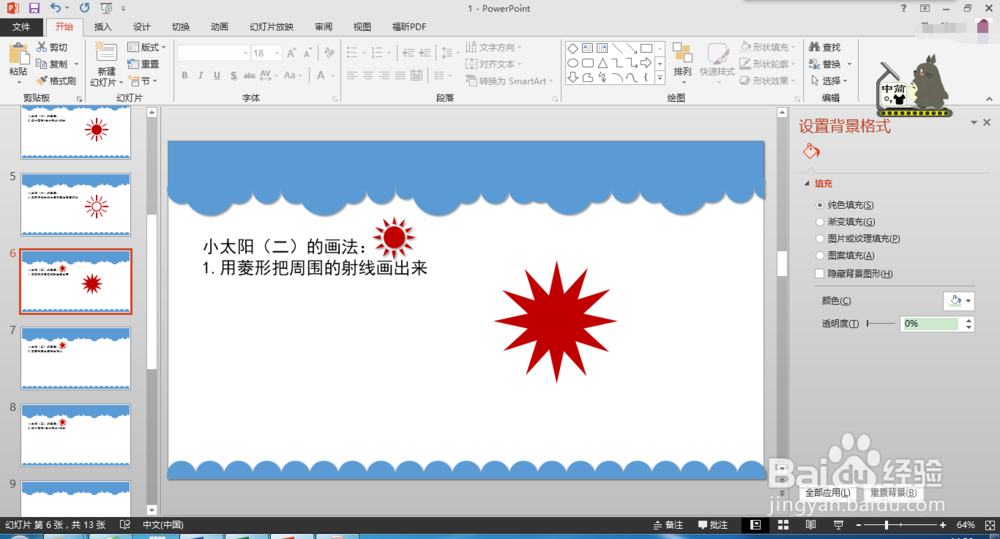
Task: Toggle Comments (批注) pane in status bar
Action: click(713, 525)
